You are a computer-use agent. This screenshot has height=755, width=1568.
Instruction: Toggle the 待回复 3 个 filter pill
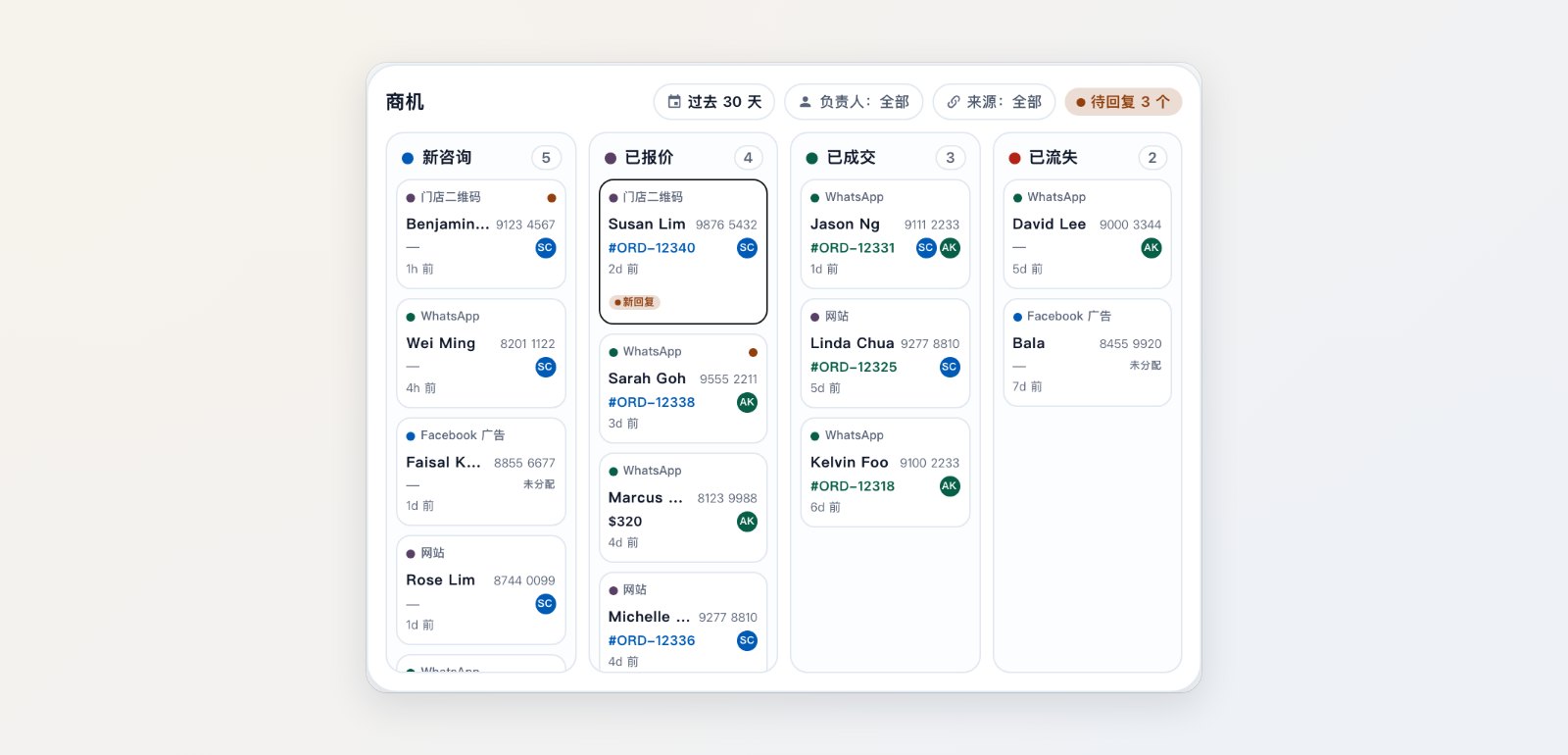[1123, 102]
